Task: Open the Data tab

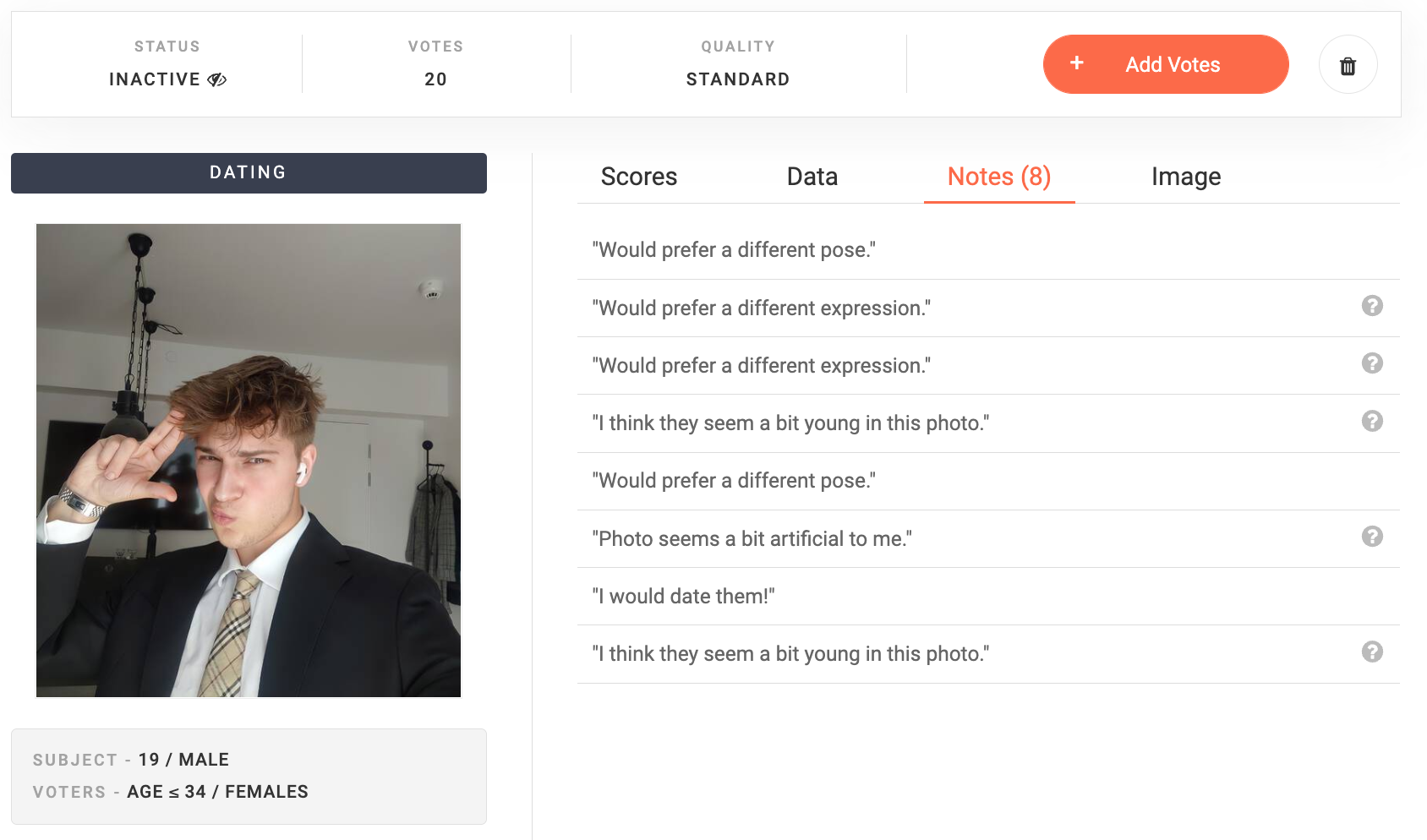Action: (812, 177)
